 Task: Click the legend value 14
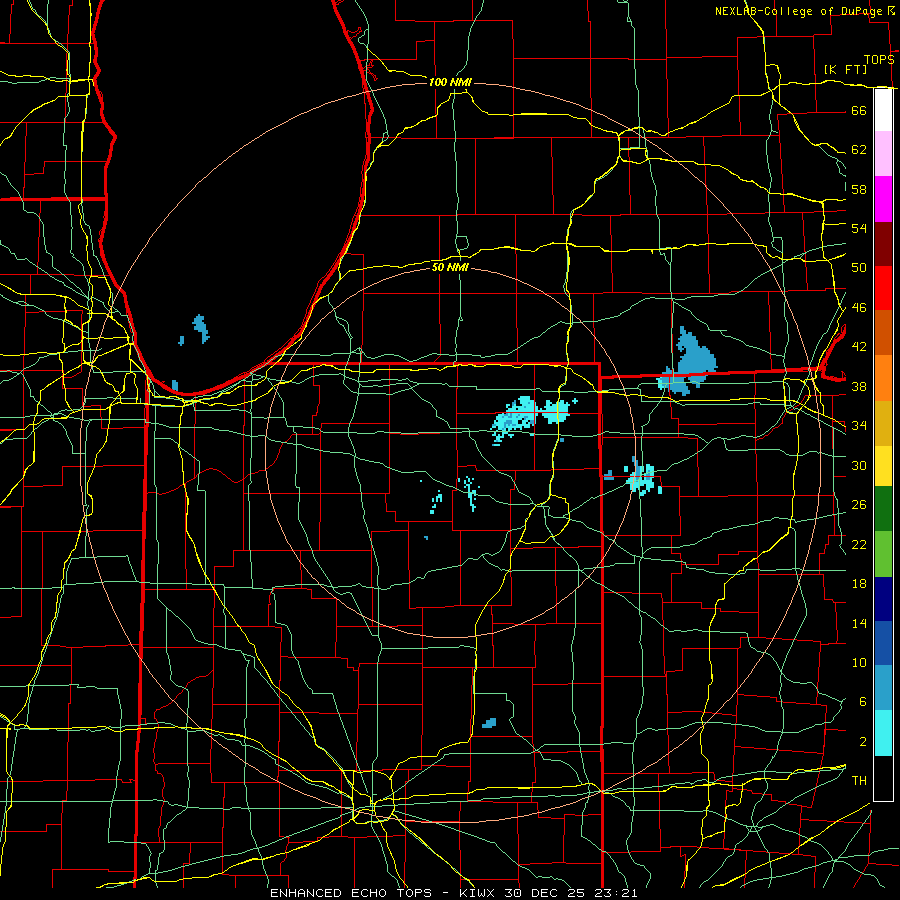[x=859, y=623]
